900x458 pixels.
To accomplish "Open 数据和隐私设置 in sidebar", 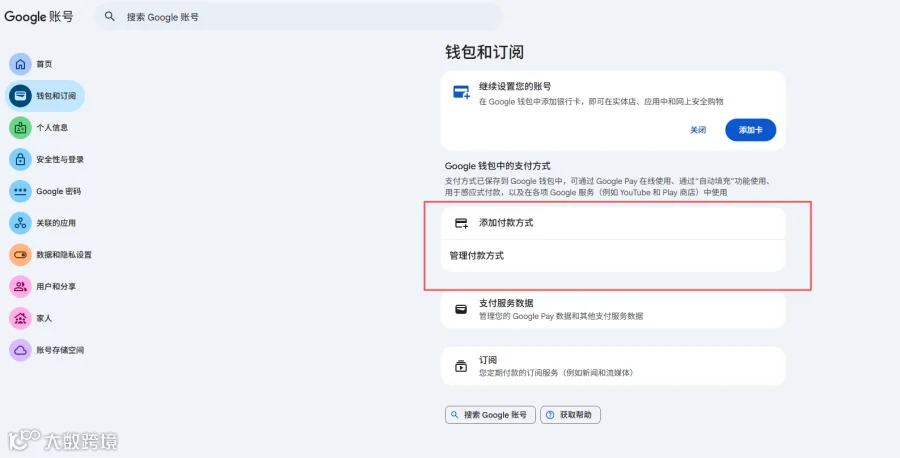I will (x=64, y=255).
